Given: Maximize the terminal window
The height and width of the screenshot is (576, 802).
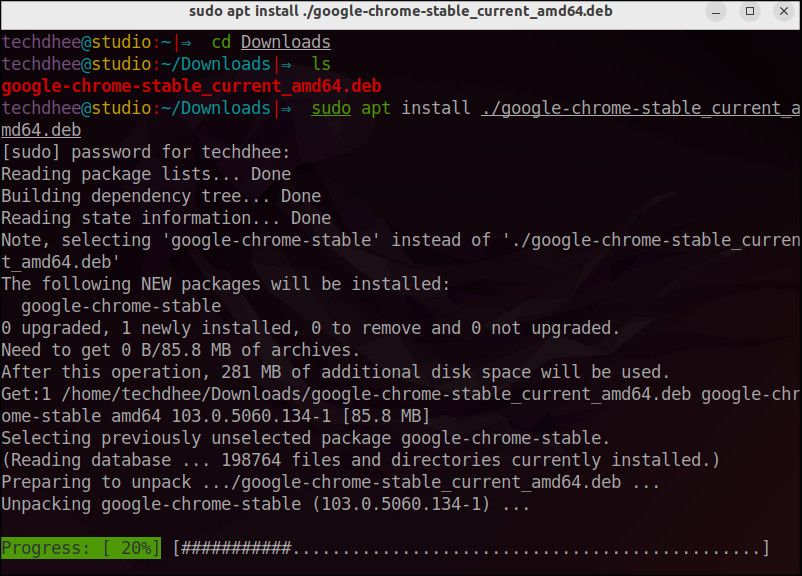Looking at the screenshot, I should pos(750,11).
